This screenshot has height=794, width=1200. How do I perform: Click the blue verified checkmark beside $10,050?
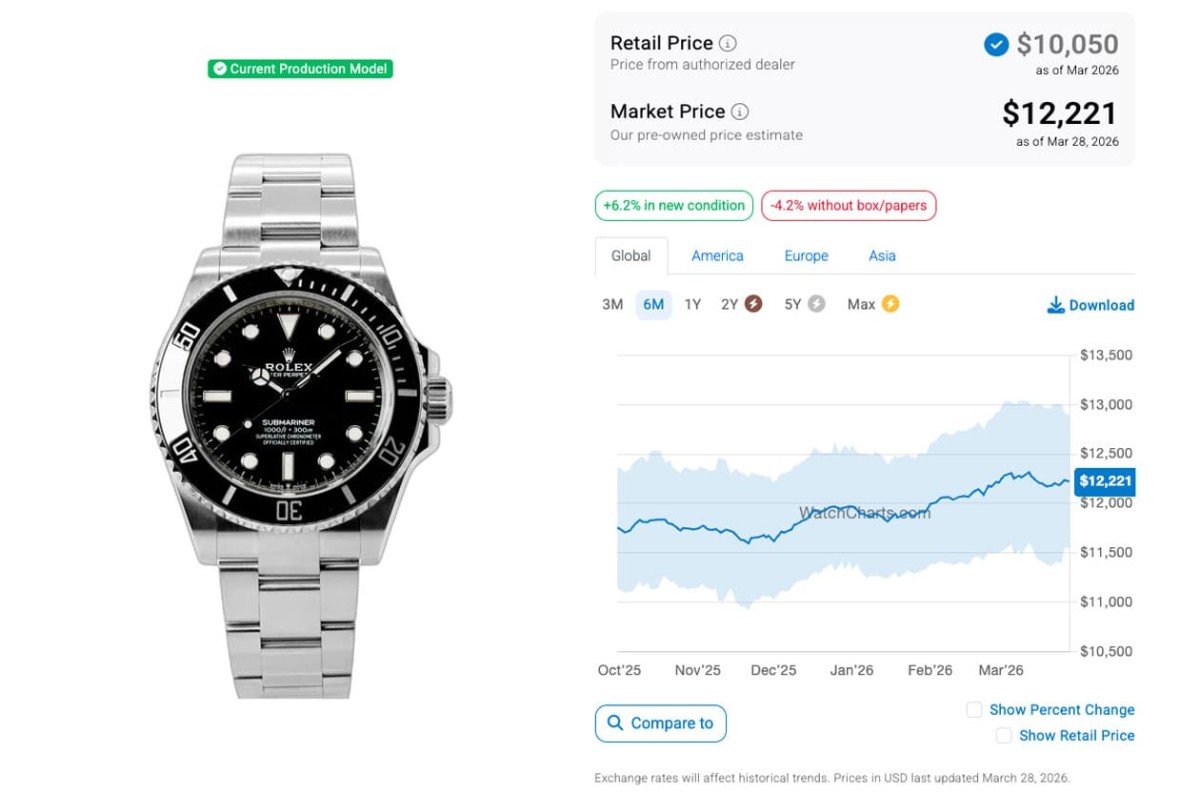[x=996, y=45]
